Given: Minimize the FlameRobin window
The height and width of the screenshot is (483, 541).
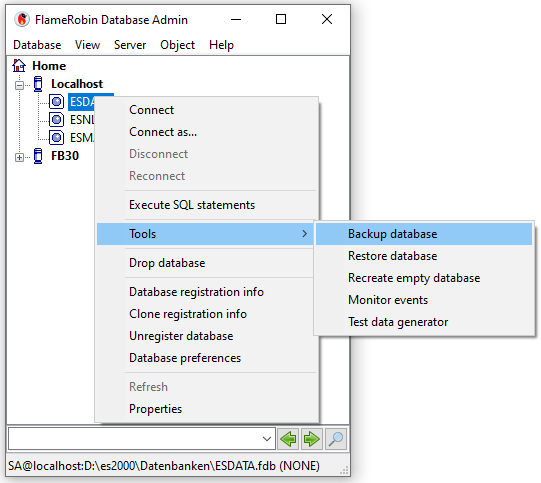Looking at the screenshot, I should (x=236, y=19).
